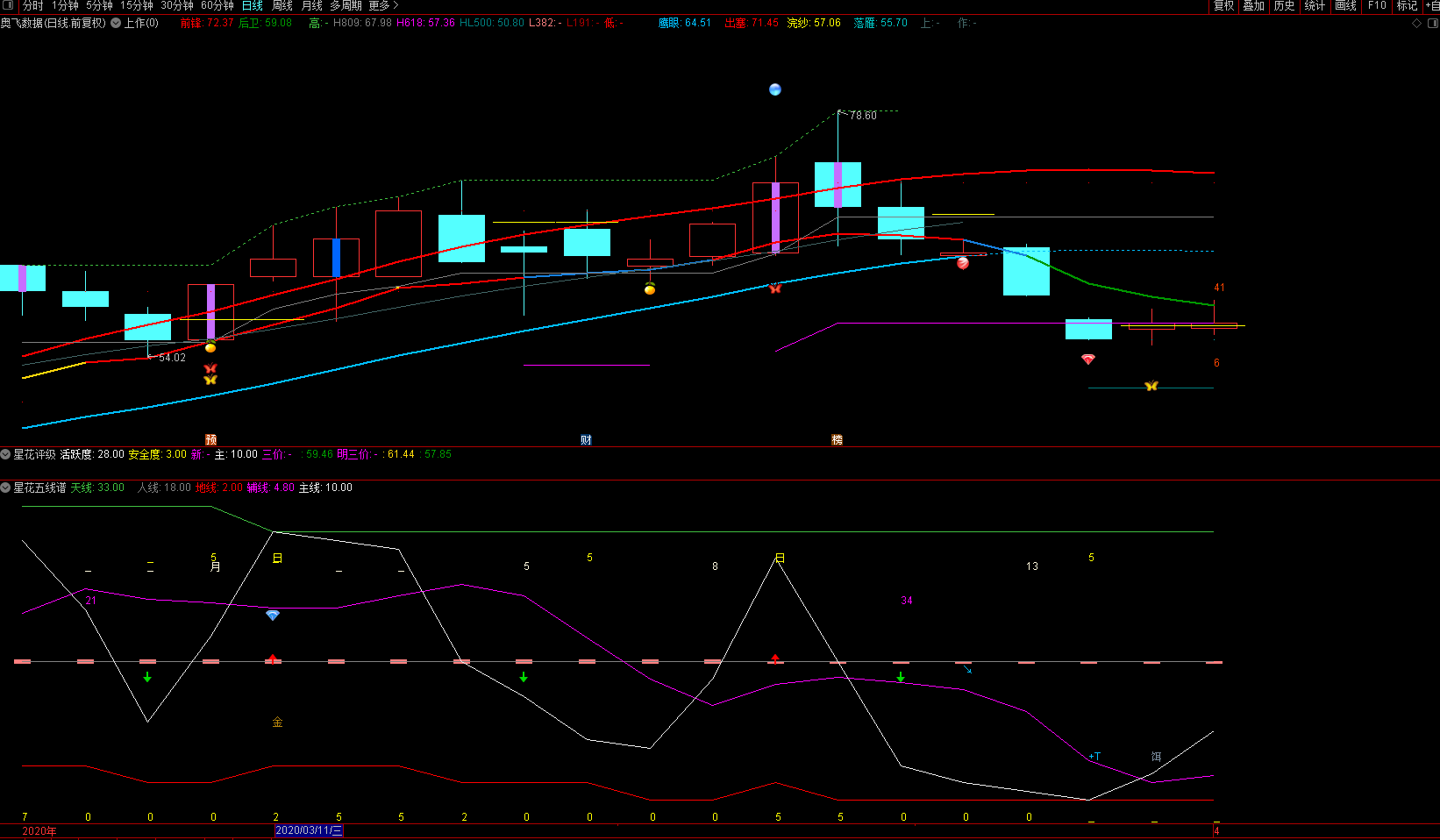
Task: Switch to the 1分钟 period tab
Action: pos(65,5)
